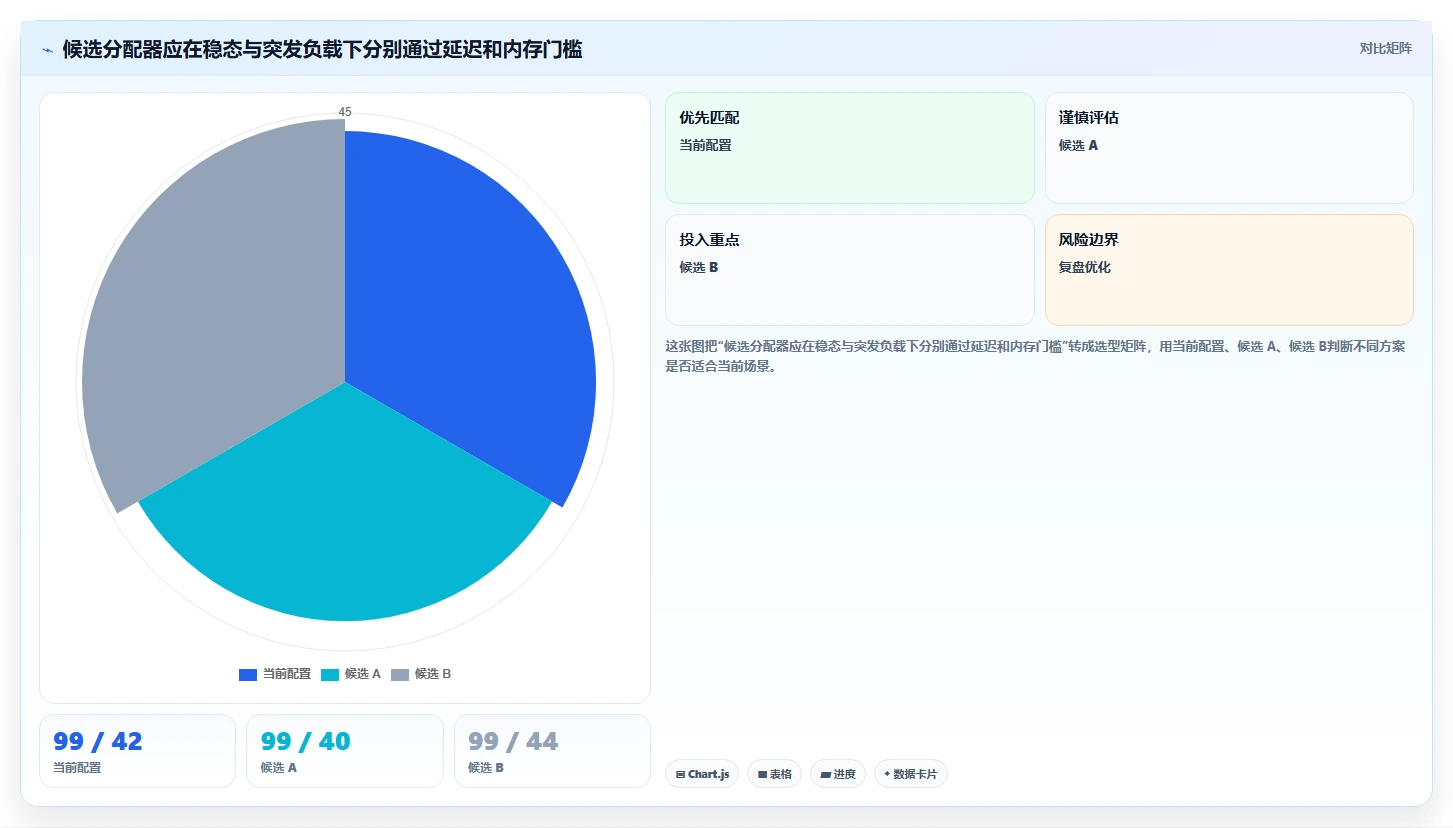The width and height of the screenshot is (1453, 828).
Task: Click 当前配置 text in 优先匹配 card
Action: 705,145
